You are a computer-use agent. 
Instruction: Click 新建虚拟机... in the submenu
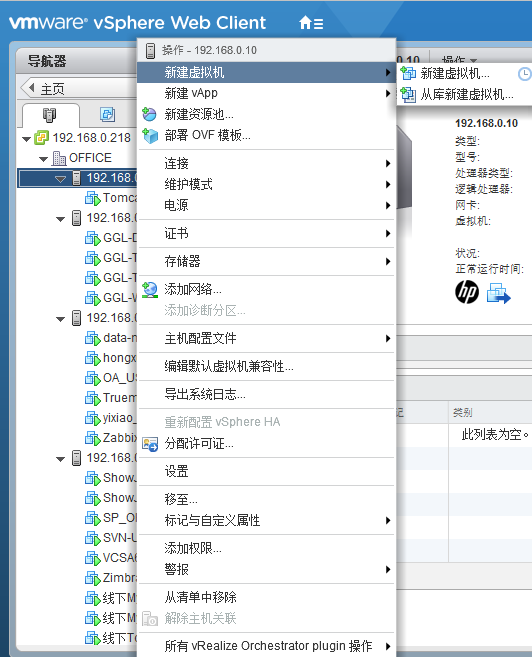[455, 74]
